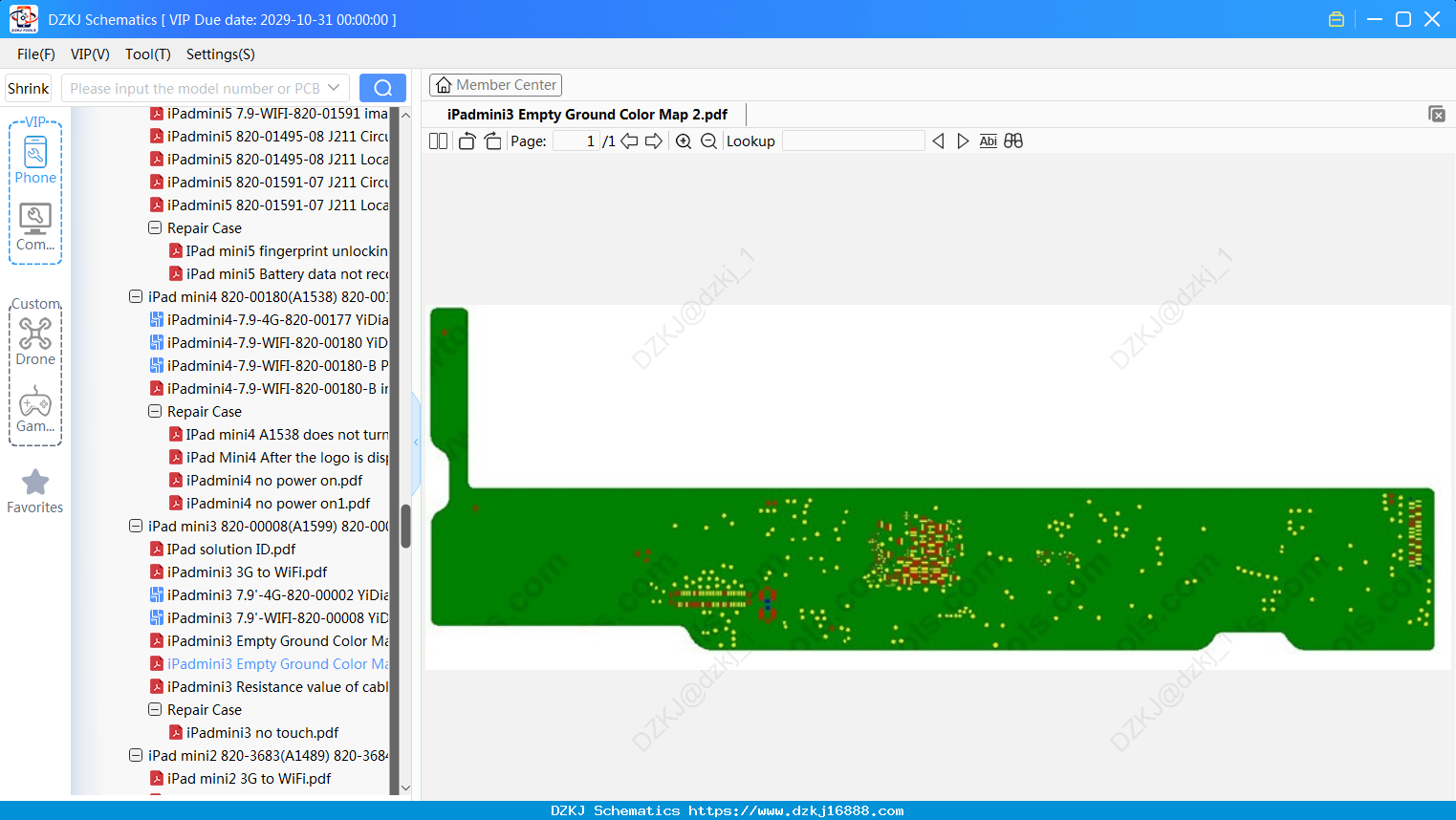Open Member Center
This screenshot has height=820, width=1456.
(495, 85)
